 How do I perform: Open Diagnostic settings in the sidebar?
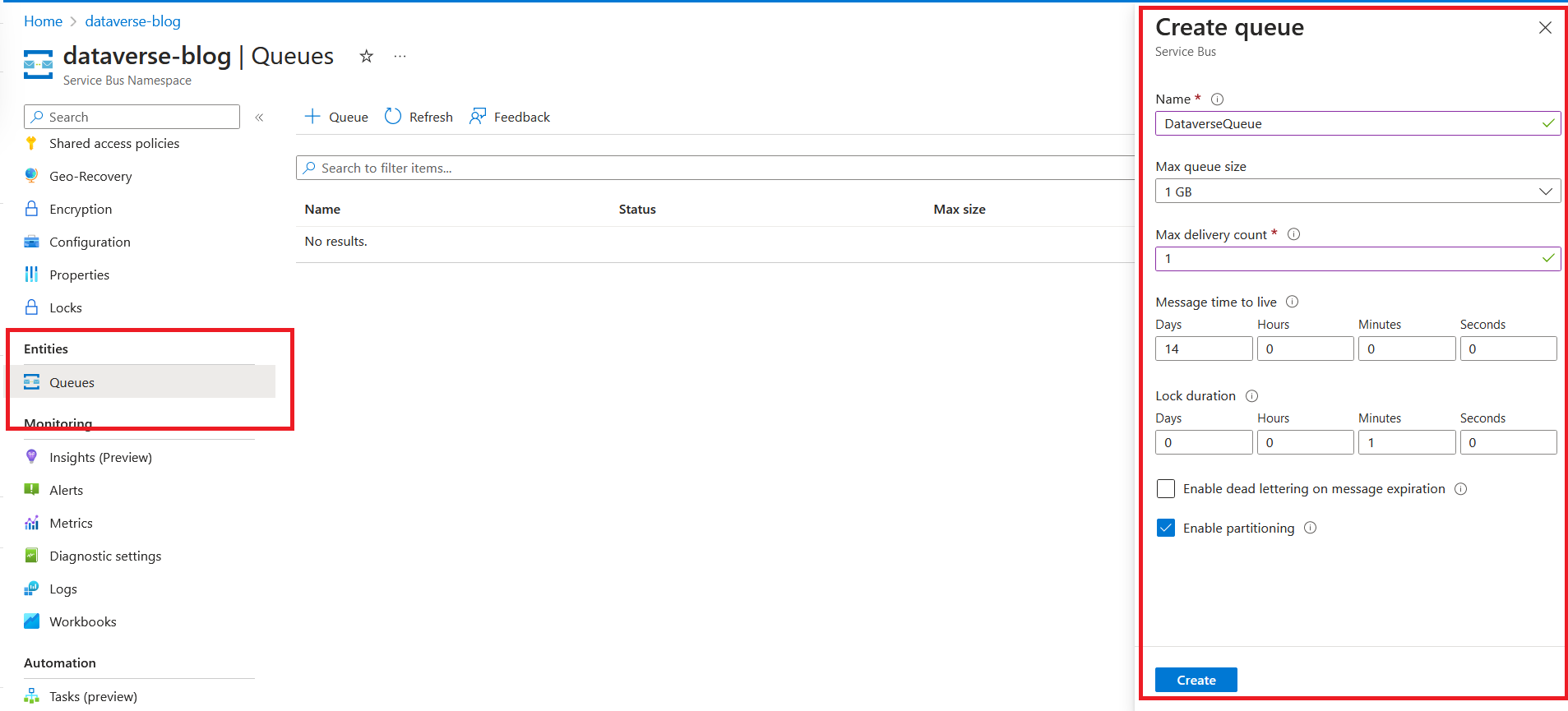[105, 556]
